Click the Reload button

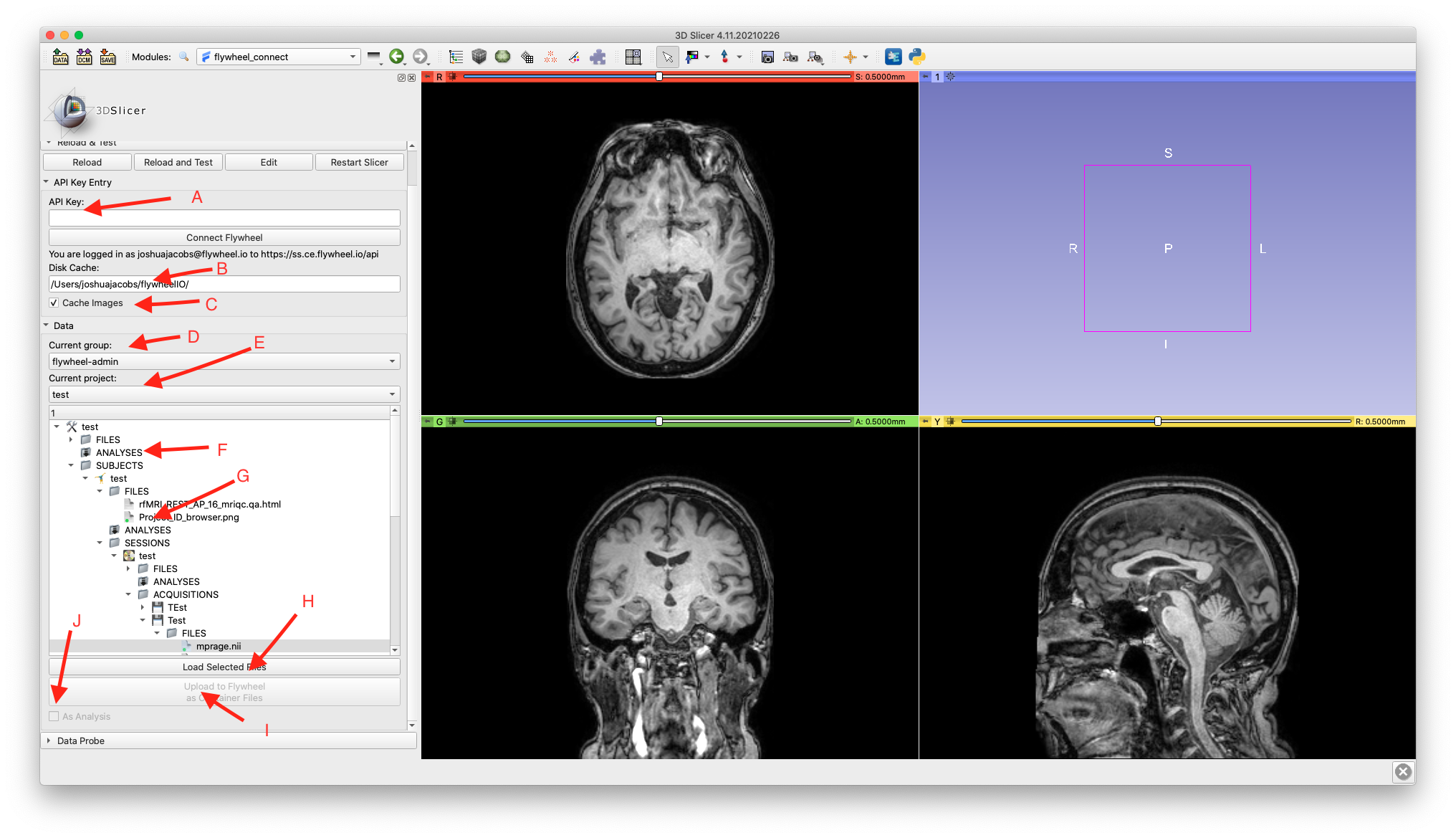point(87,162)
